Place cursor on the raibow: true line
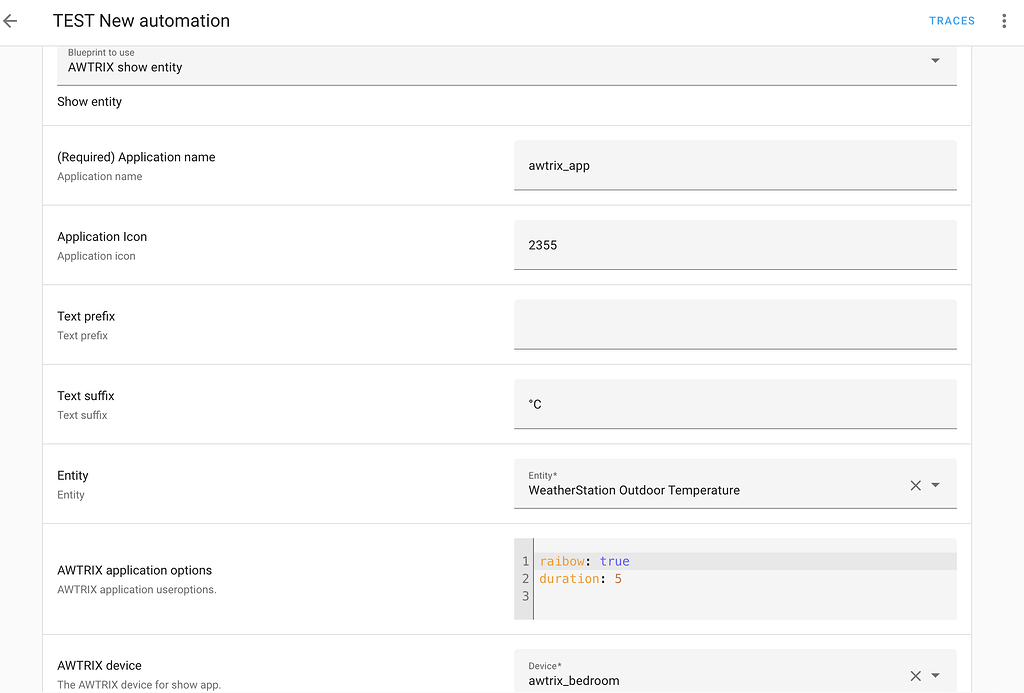 [585, 562]
